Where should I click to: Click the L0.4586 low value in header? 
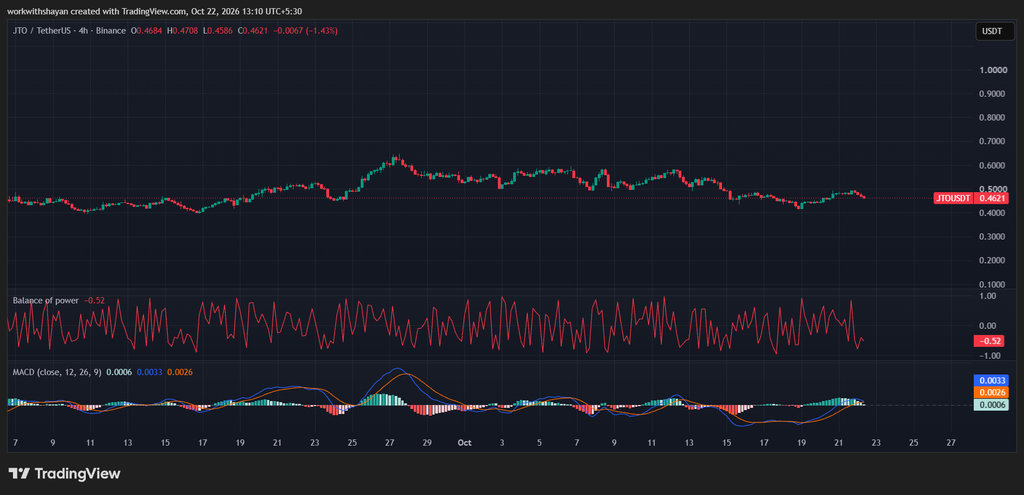[217, 30]
